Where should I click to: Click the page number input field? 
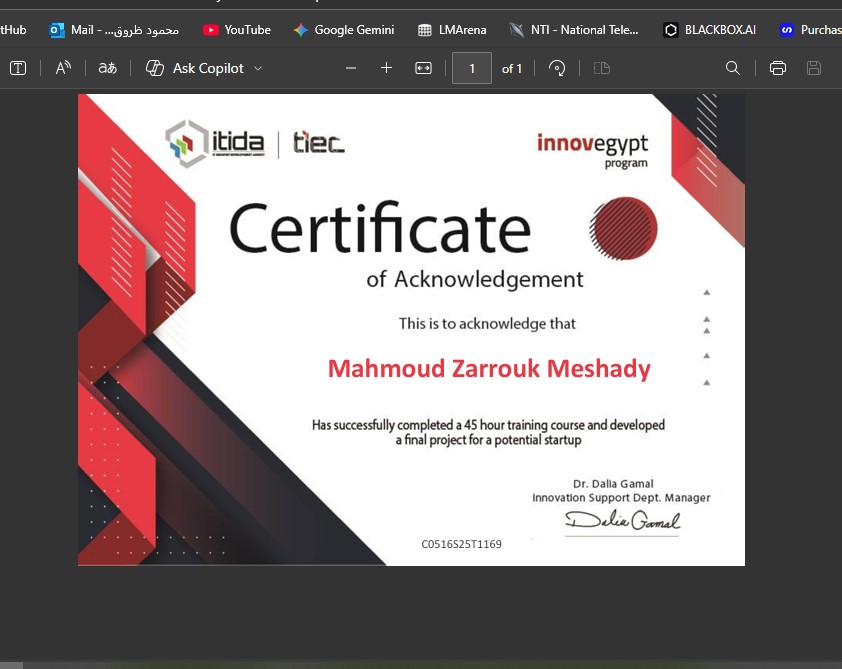click(x=471, y=68)
